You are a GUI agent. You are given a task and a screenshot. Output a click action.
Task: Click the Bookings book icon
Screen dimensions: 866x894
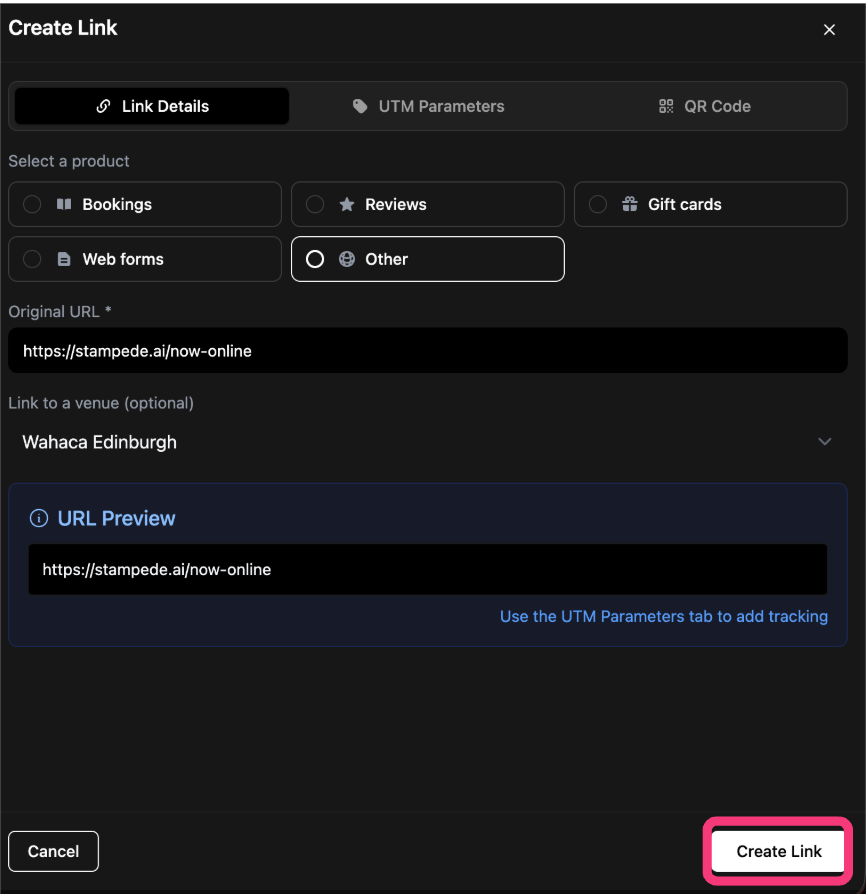click(64, 204)
